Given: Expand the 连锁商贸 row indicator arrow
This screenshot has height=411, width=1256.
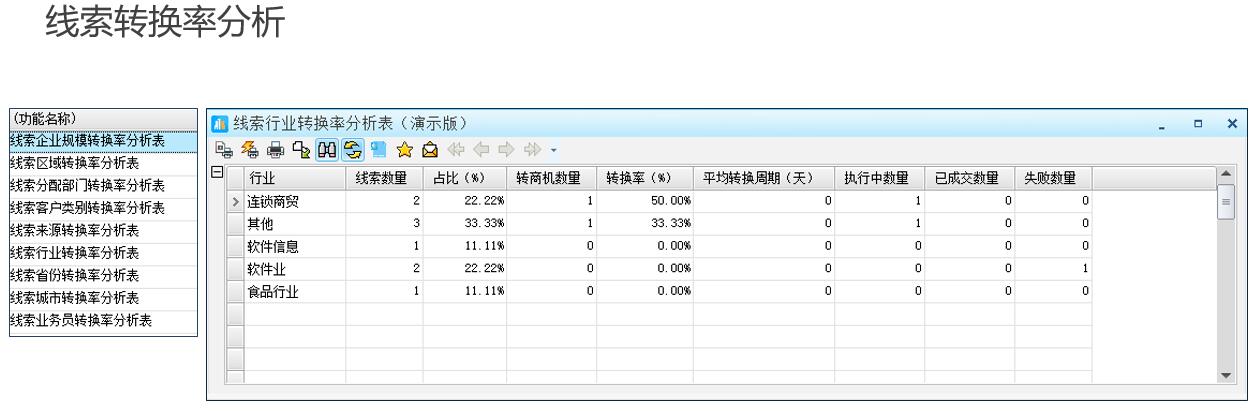Looking at the screenshot, I should (x=236, y=202).
